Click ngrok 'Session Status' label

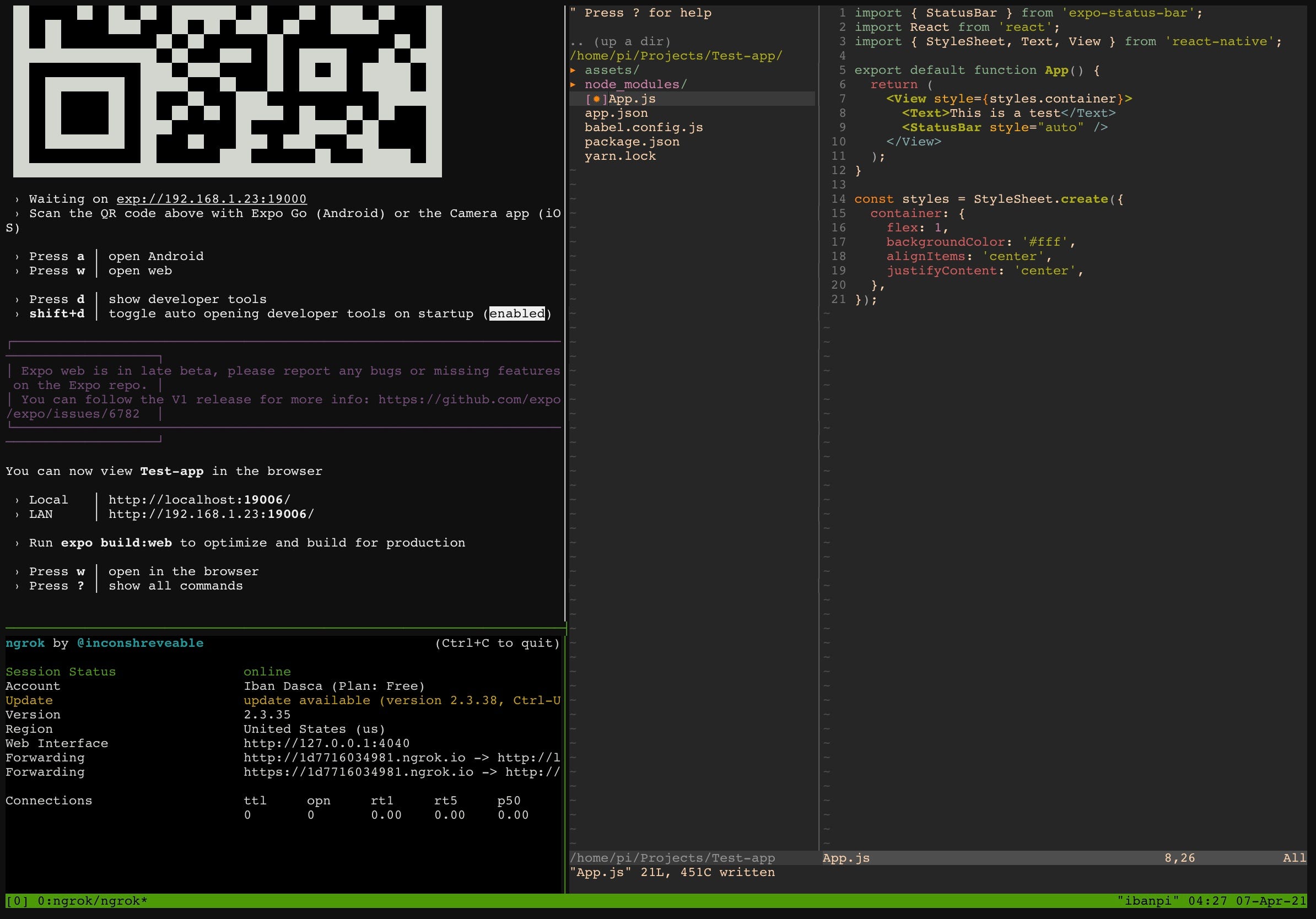pos(61,672)
